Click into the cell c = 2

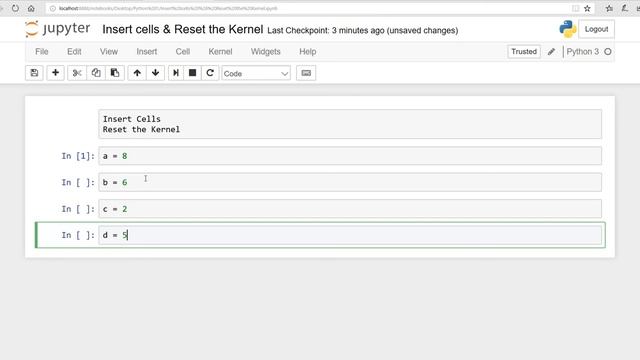350,209
